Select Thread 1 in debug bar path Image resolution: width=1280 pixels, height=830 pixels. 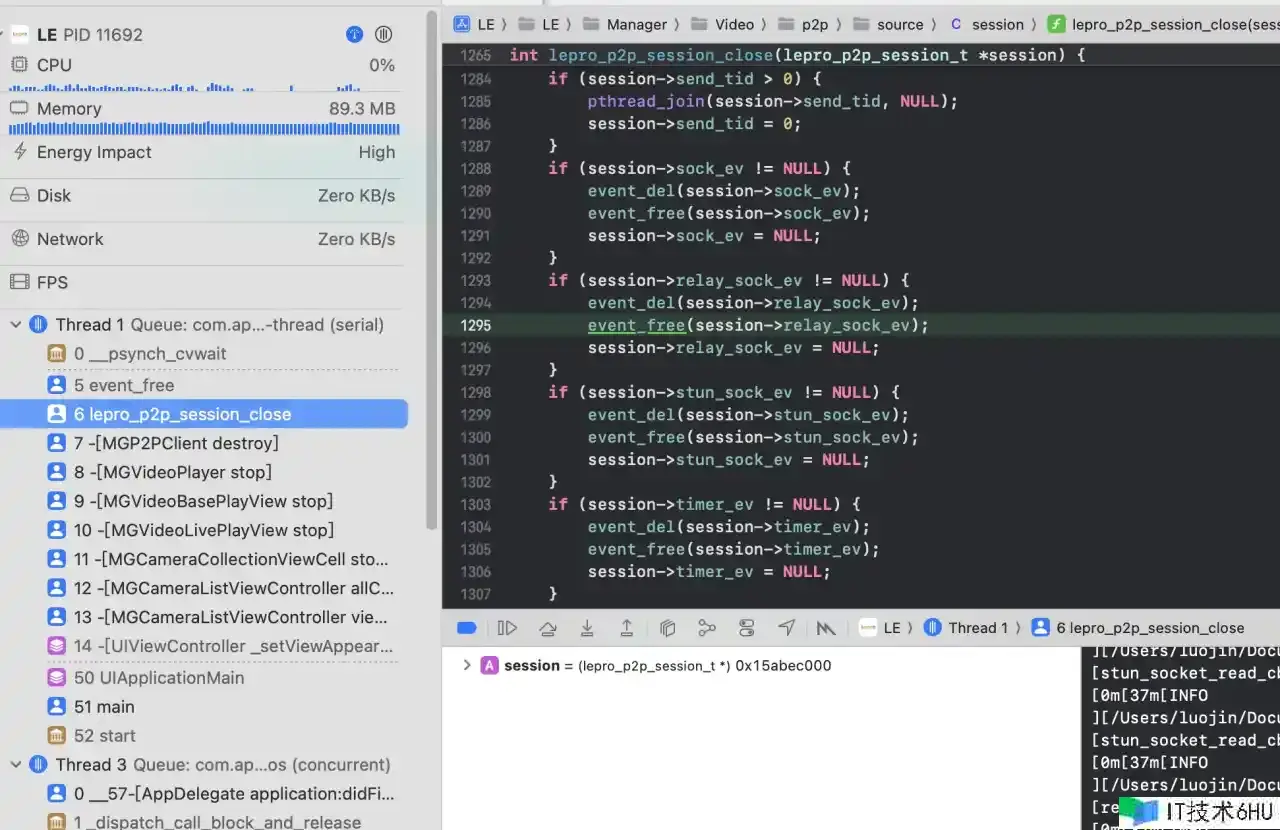pyautogui.click(x=965, y=628)
